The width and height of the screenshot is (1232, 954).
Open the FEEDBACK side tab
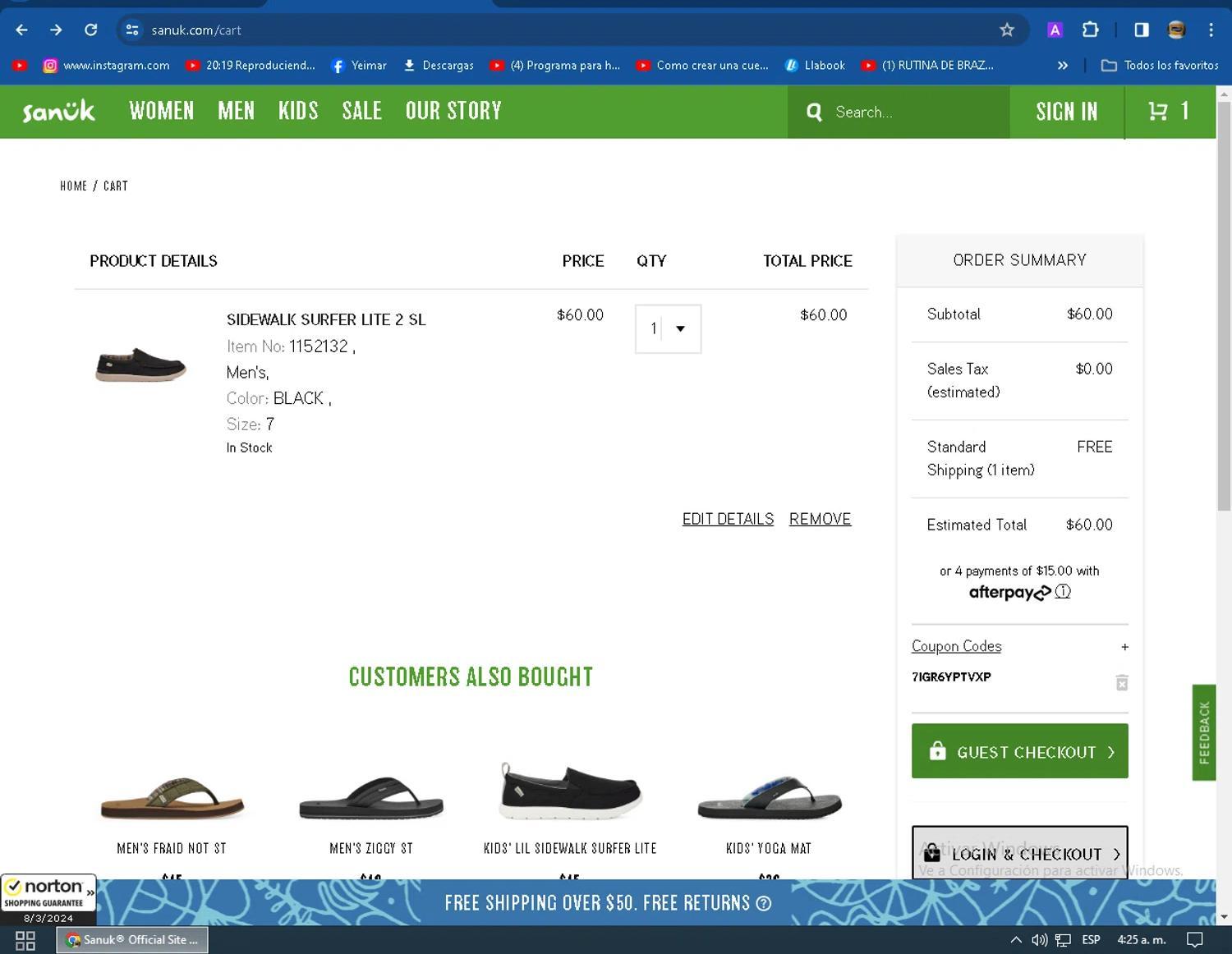coord(1204,732)
